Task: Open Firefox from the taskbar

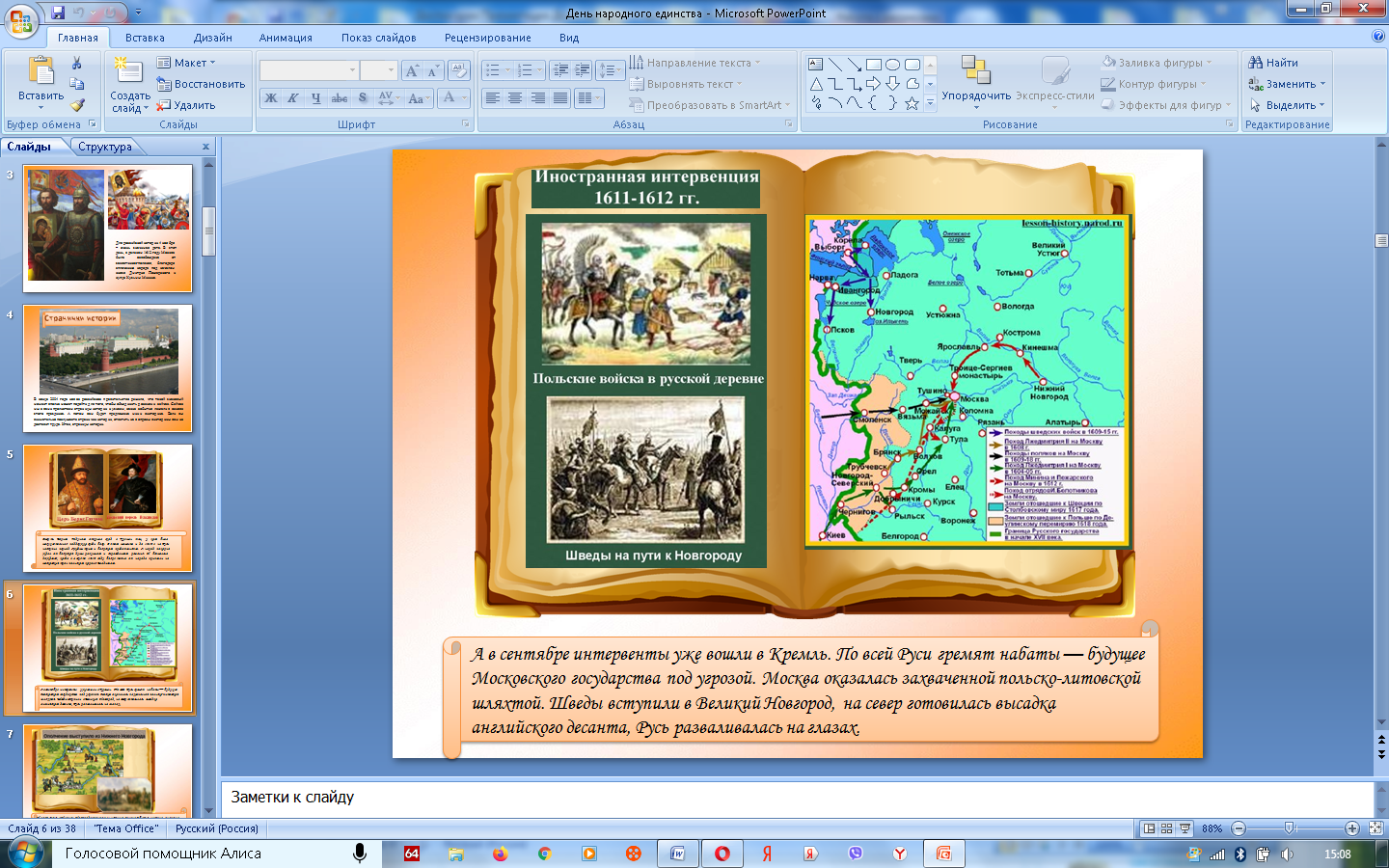Action: pyautogui.click(x=500, y=854)
